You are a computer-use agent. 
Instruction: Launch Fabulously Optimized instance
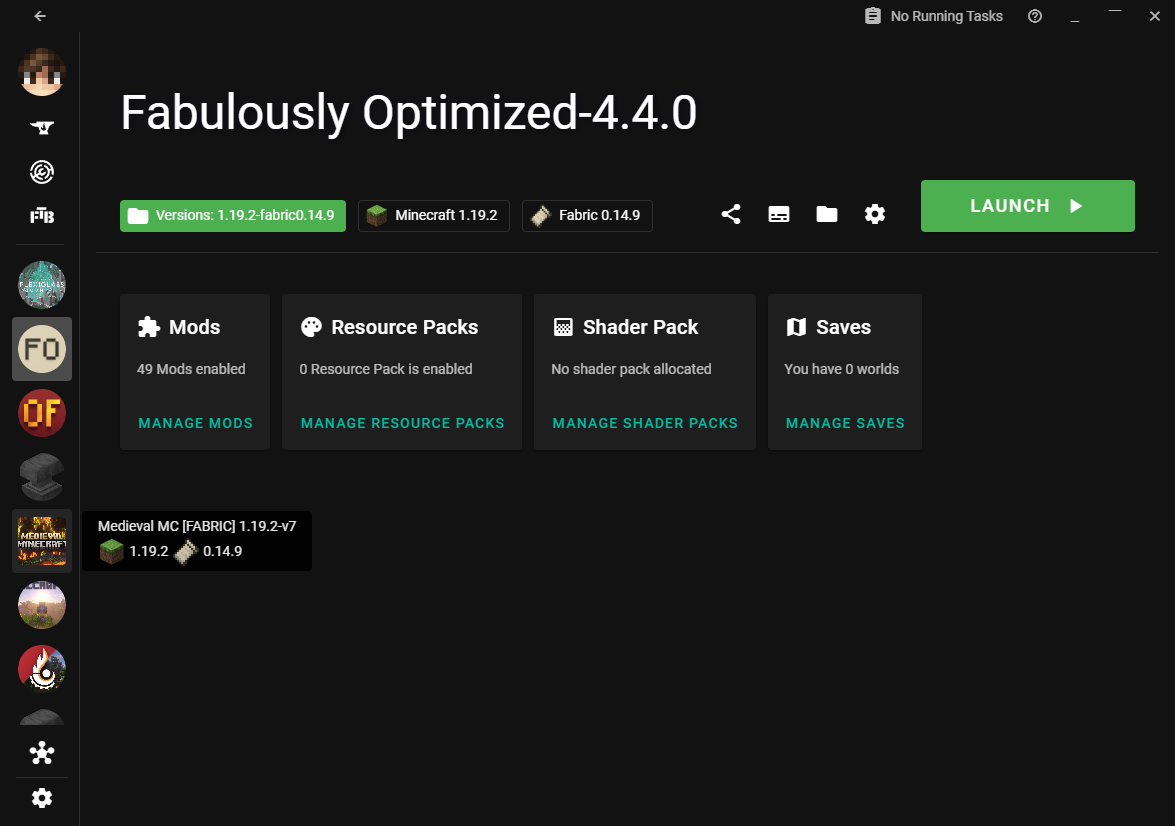[x=1027, y=206]
